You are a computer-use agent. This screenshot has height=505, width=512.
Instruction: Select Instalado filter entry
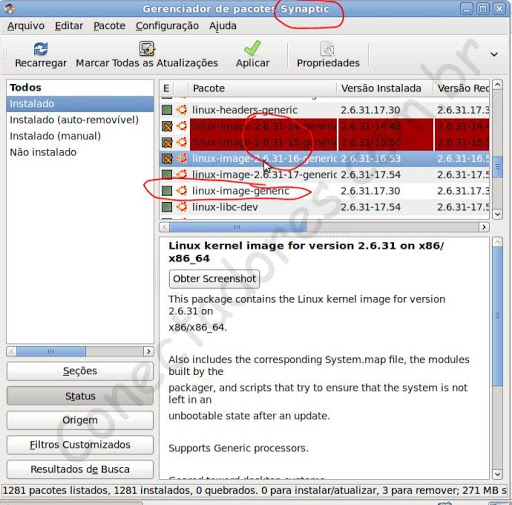click(80, 104)
